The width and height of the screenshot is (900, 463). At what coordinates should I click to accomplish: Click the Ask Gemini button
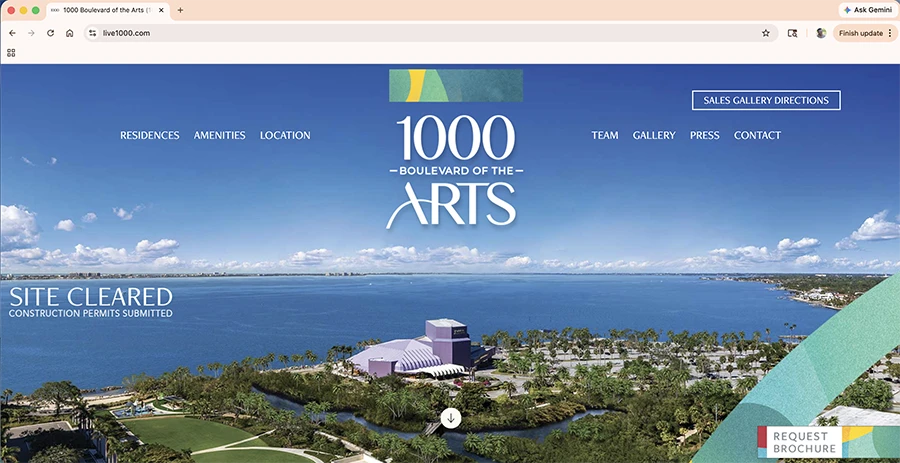[x=868, y=10]
